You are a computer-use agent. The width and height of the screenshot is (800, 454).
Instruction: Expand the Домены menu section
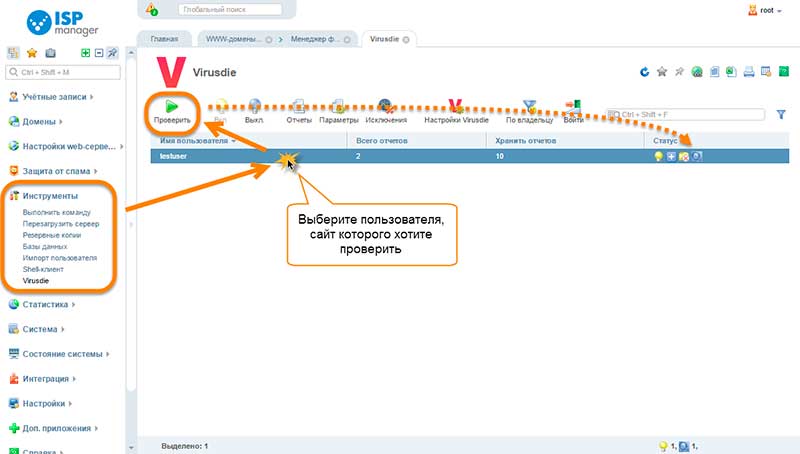(39, 121)
